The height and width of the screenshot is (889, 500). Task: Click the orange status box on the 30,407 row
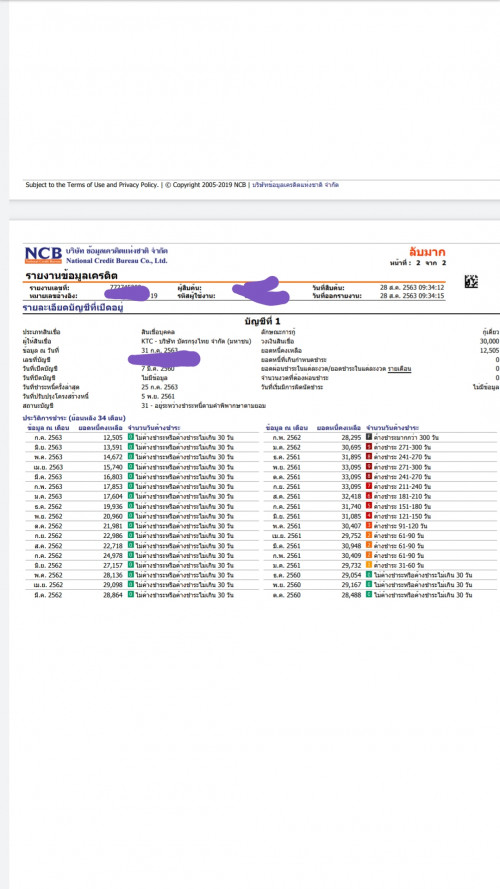(368, 526)
